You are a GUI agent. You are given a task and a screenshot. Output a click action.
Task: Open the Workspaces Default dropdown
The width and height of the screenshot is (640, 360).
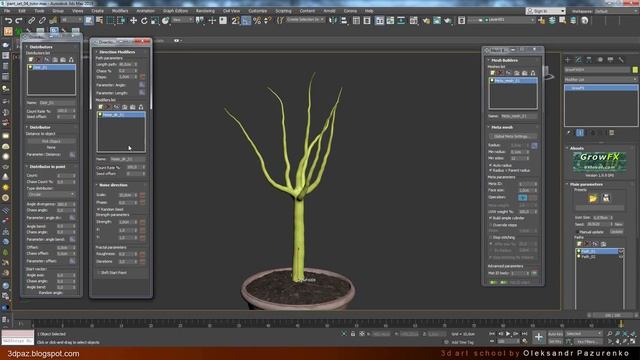(x=615, y=11)
